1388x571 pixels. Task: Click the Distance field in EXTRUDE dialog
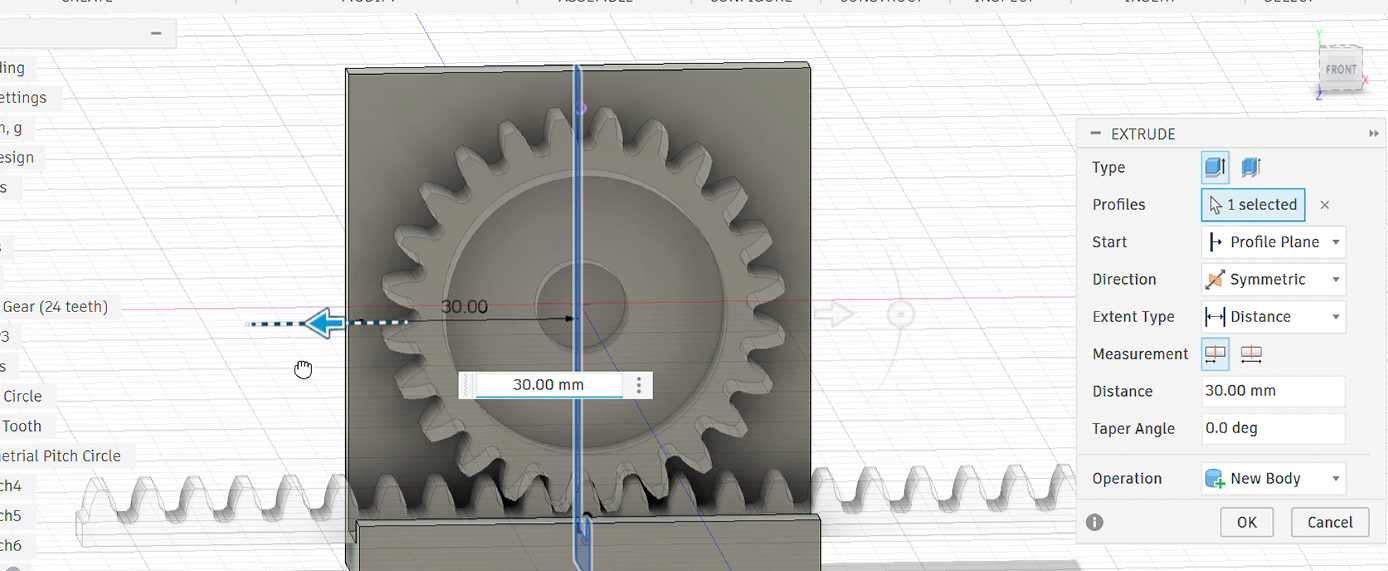1273,391
